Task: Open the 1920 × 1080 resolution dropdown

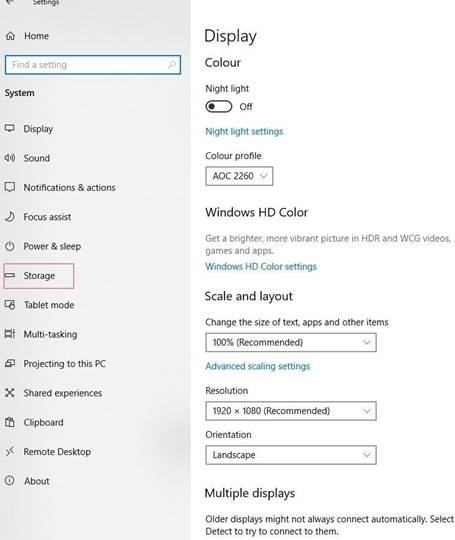Action: (x=291, y=411)
